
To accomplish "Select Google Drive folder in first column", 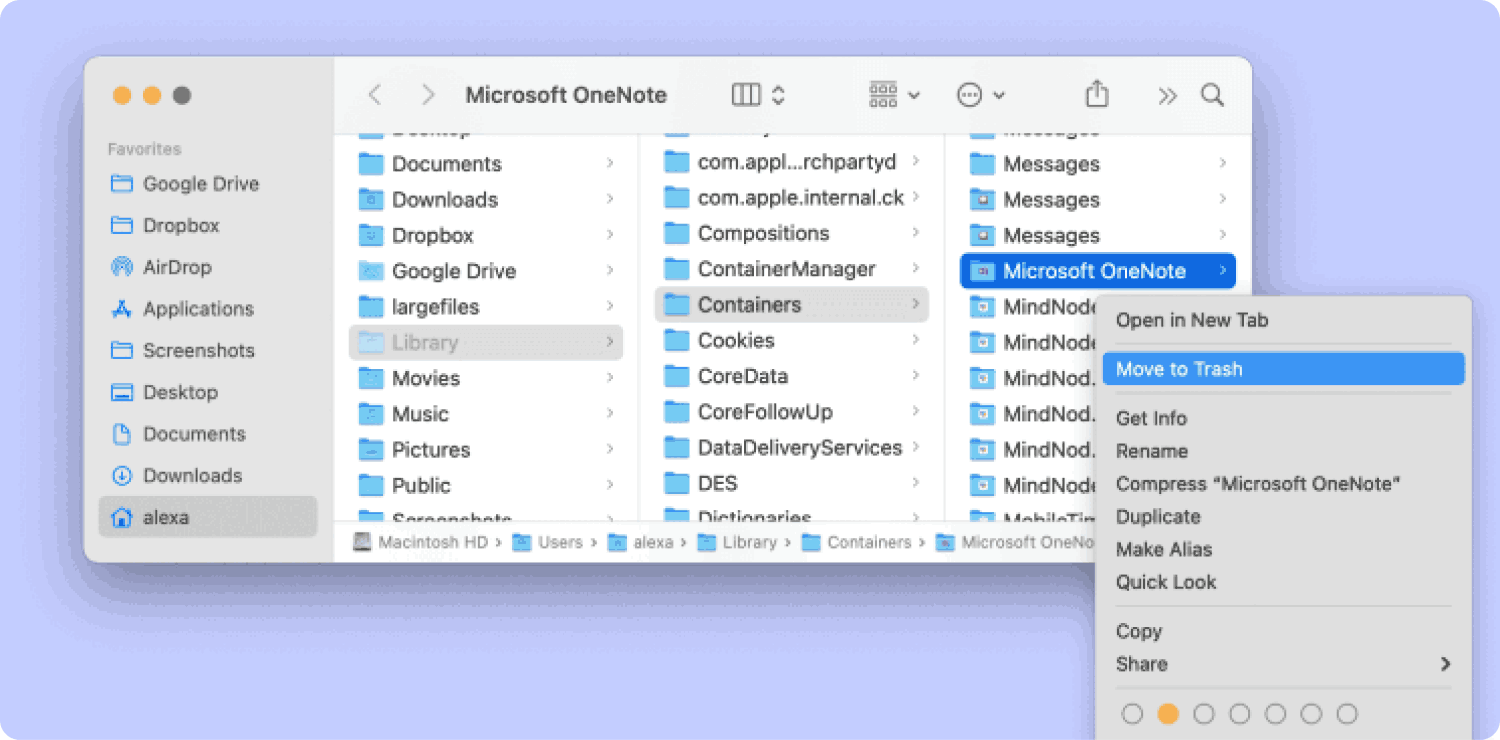I will (x=486, y=271).
